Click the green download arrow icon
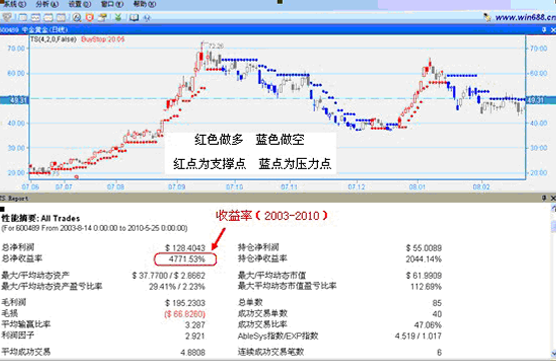The height and width of the screenshot is (361, 556). [x=118, y=17]
